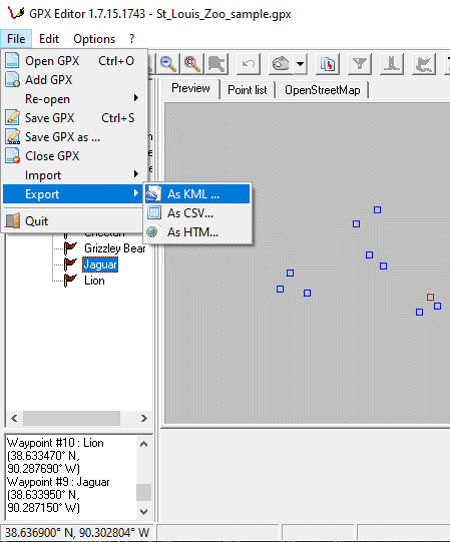450x542 pixels.
Task: Click the 'Waypoint #10 : Lion' text
Action: pyautogui.click(x=55, y=443)
